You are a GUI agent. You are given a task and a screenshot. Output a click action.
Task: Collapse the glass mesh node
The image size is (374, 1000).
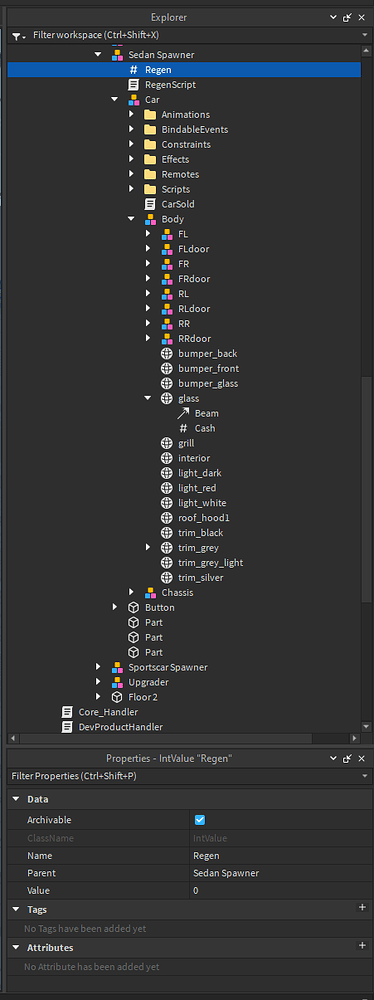(x=147, y=399)
